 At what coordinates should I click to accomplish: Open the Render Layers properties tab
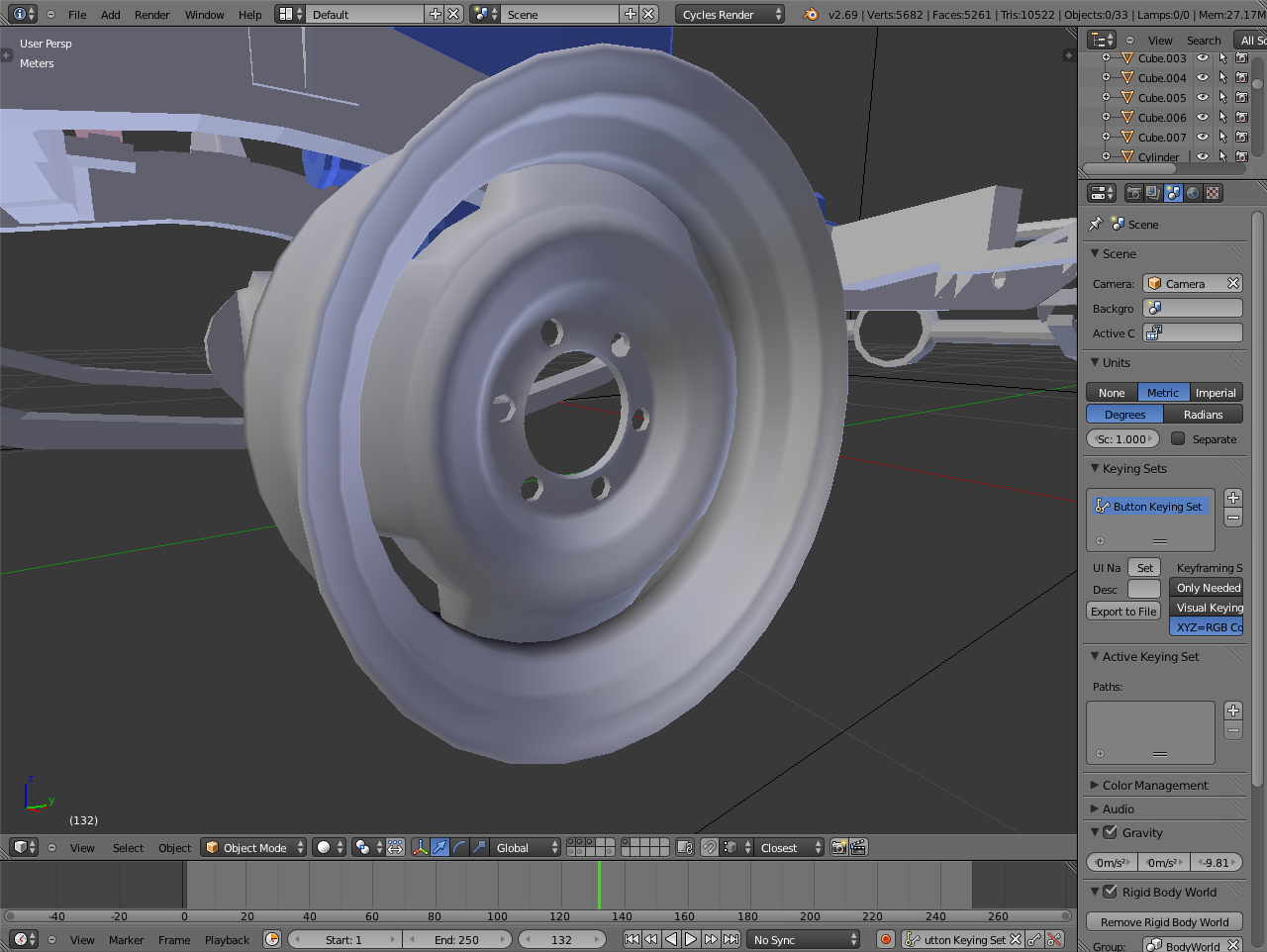coord(1154,193)
